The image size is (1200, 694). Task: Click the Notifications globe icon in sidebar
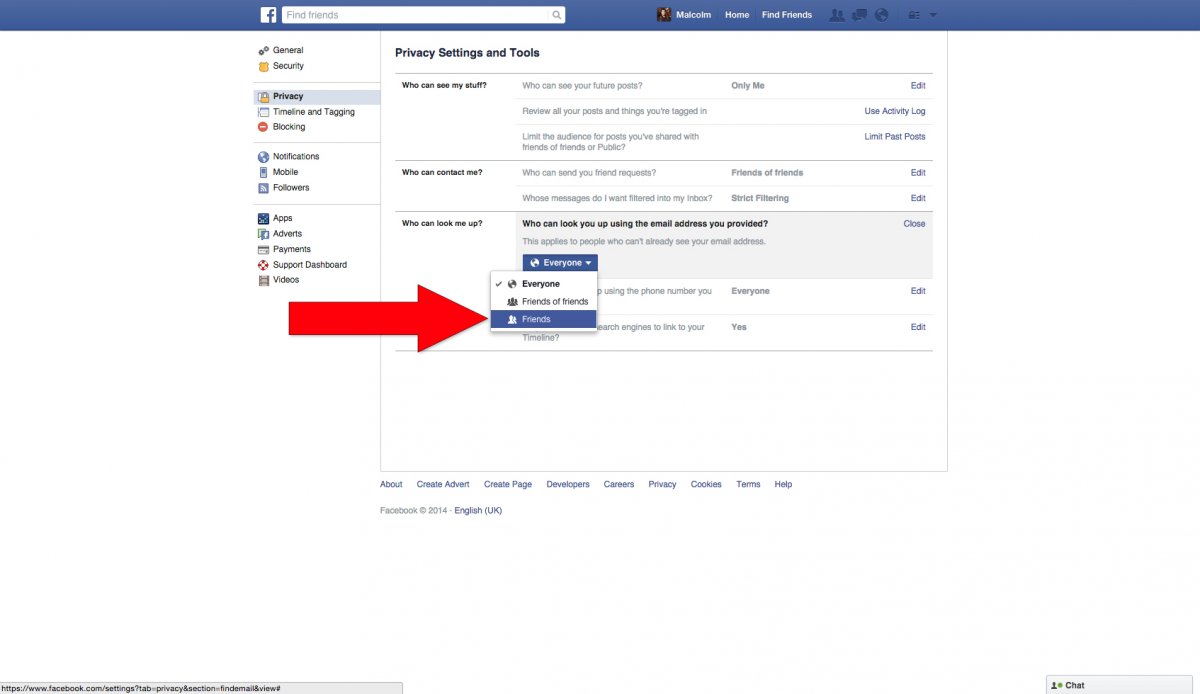[263, 157]
